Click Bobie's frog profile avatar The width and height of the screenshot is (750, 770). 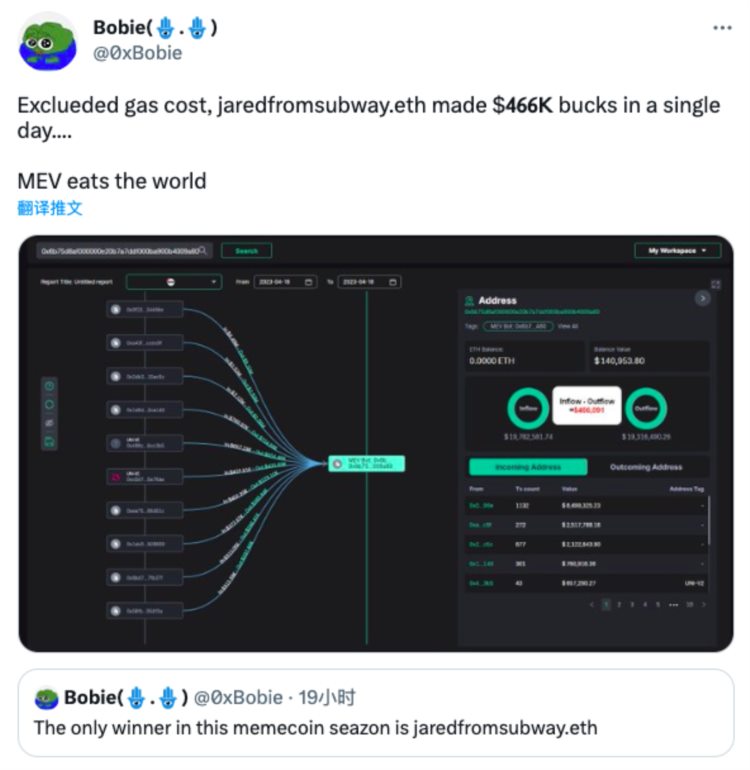(x=46, y=41)
